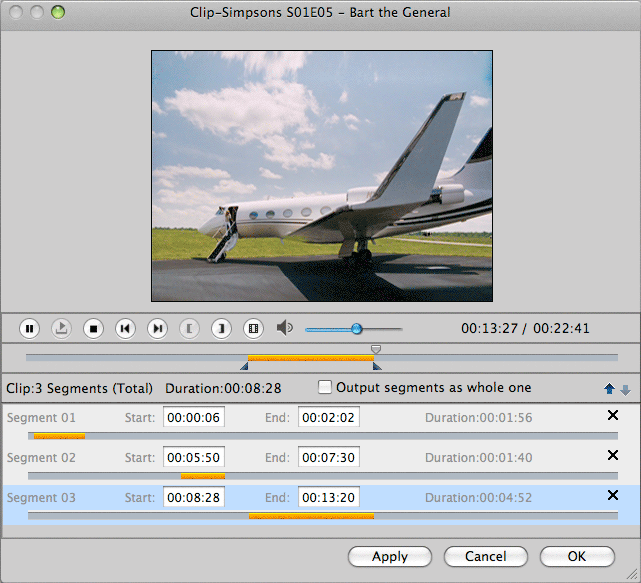Click the Segment 02 End time field
641x583 pixels.
click(x=329, y=457)
